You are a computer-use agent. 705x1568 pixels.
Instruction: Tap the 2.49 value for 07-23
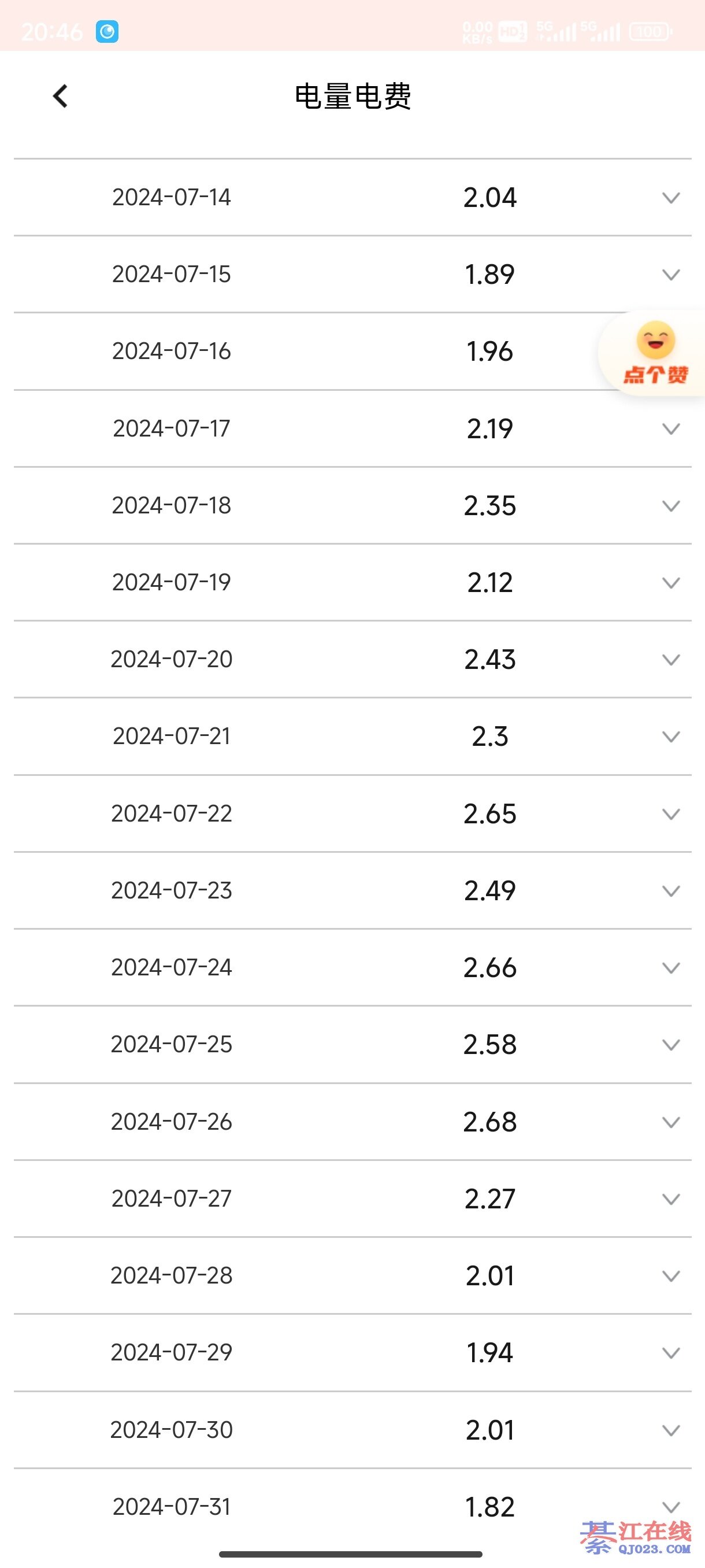click(x=489, y=891)
